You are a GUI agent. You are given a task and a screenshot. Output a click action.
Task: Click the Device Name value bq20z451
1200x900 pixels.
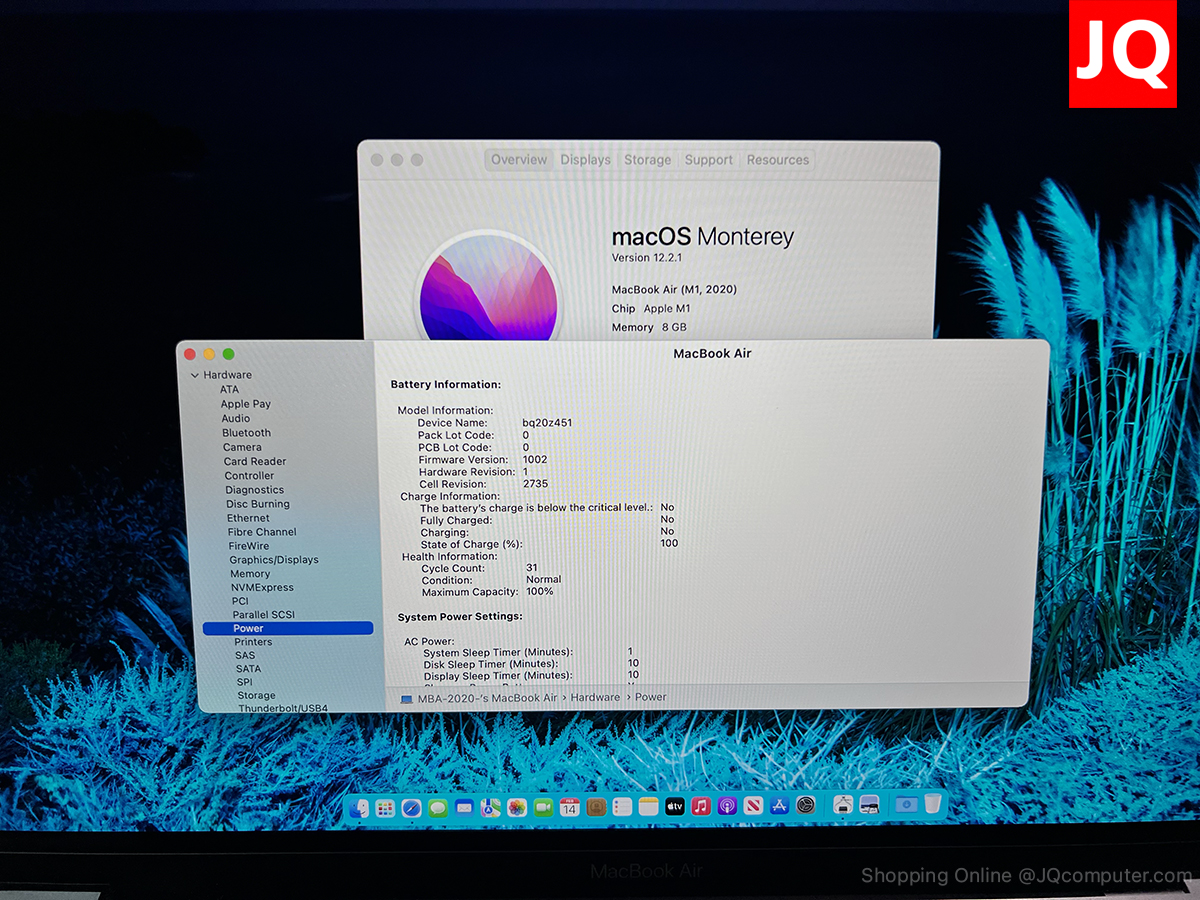pos(547,423)
